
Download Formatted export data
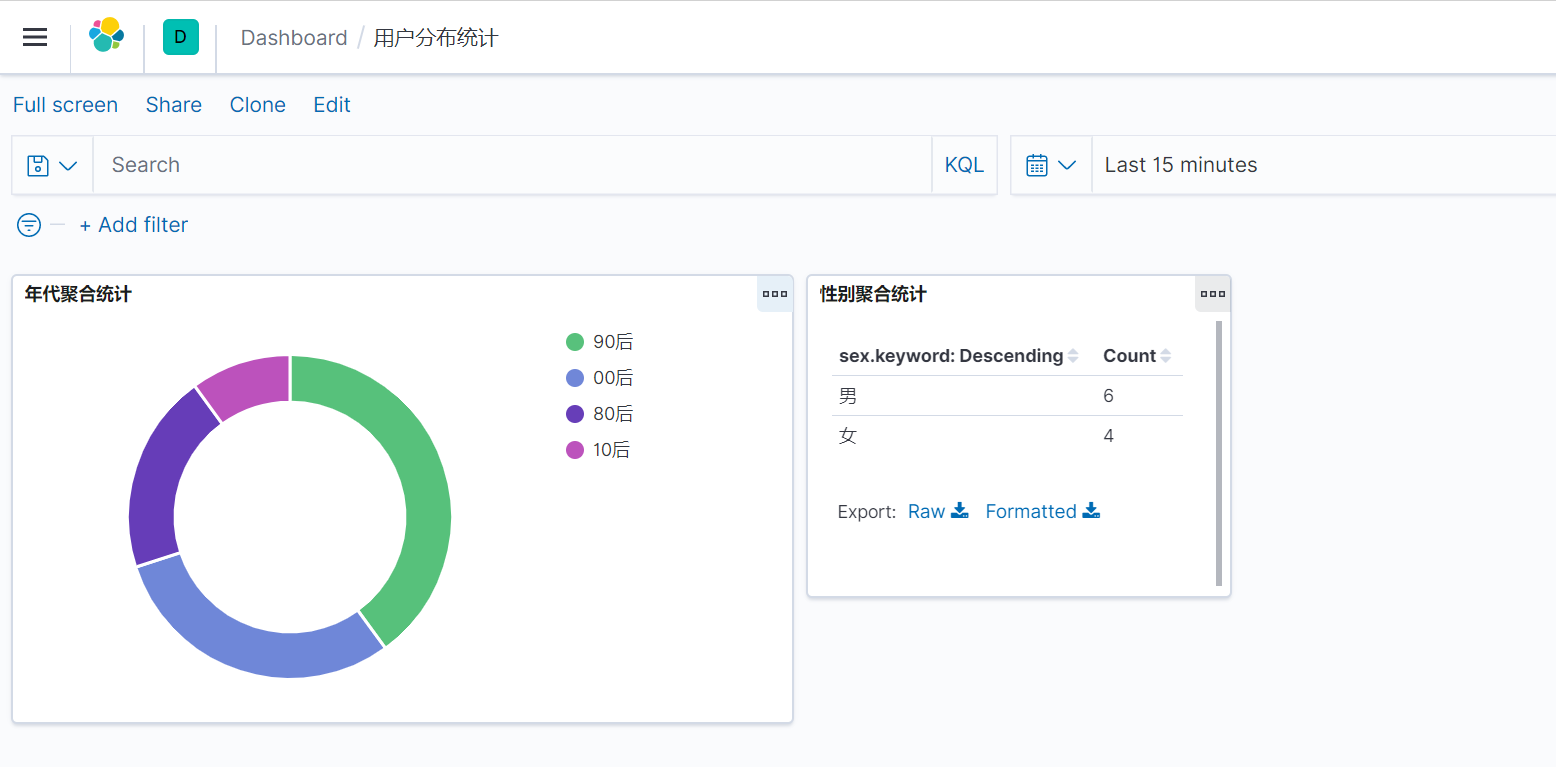[1043, 511]
